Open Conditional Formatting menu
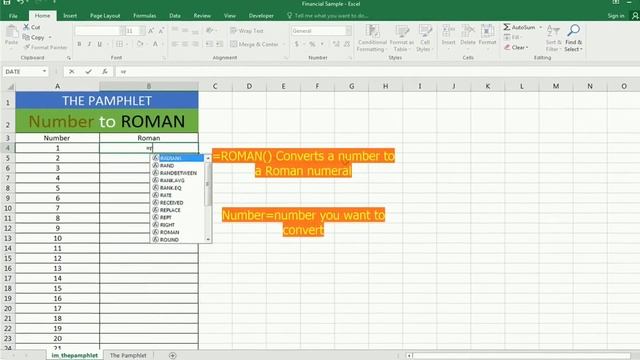The height and width of the screenshot is (360, 640). pyautogui.click(x=372, y=38)
